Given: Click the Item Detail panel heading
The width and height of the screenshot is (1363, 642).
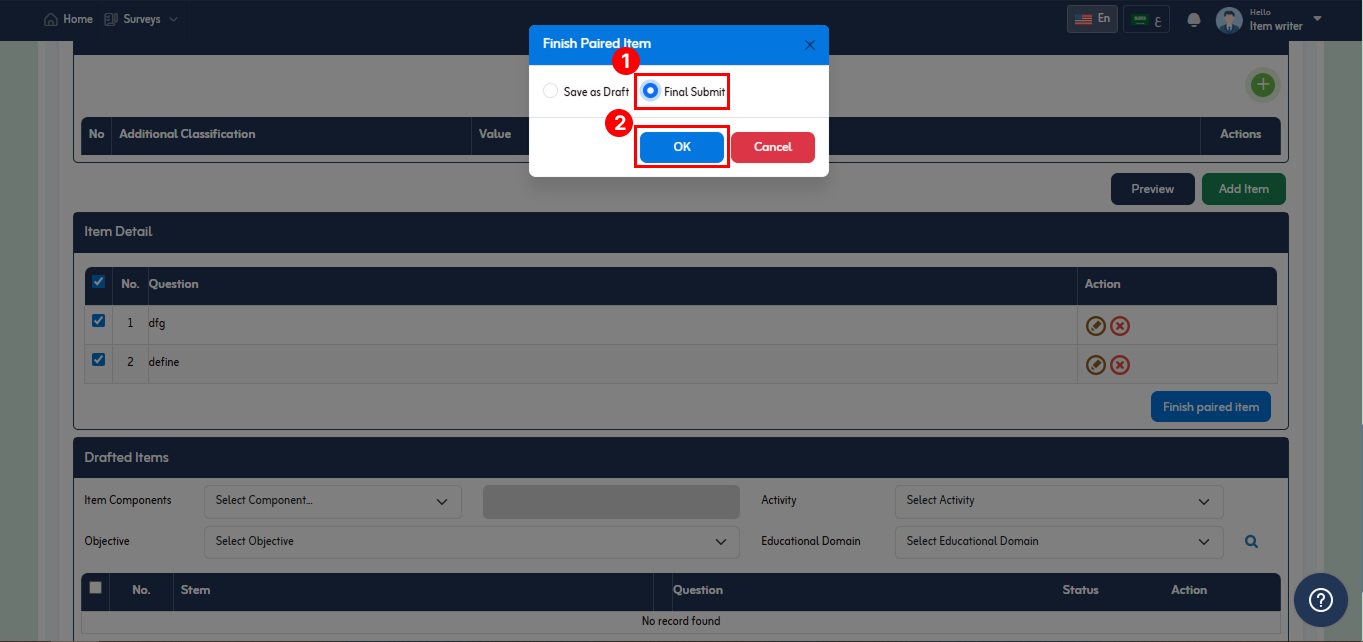Looking at the screenshot, I should pos(118,232).
